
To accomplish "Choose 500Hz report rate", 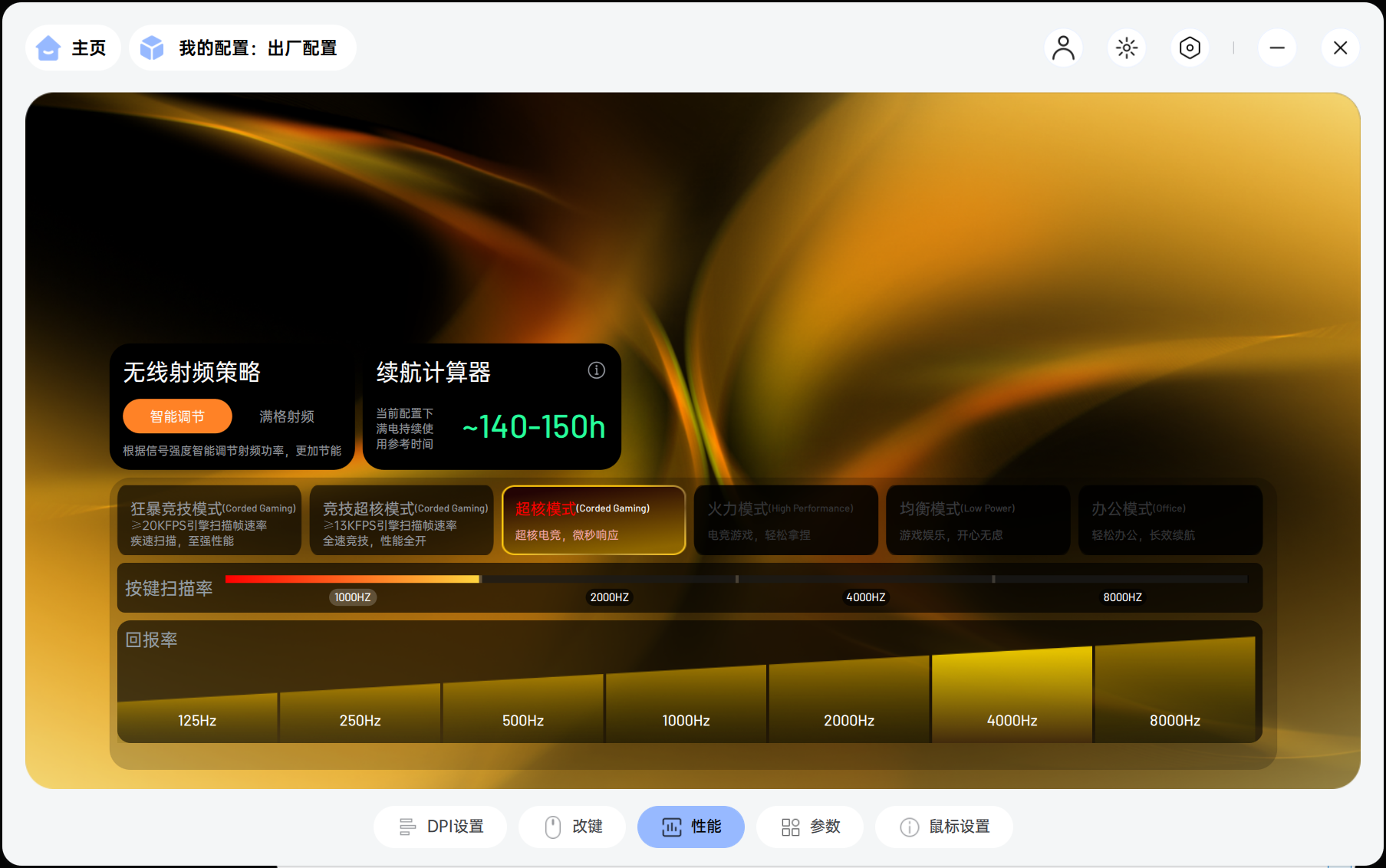I will tap(523, 709).
